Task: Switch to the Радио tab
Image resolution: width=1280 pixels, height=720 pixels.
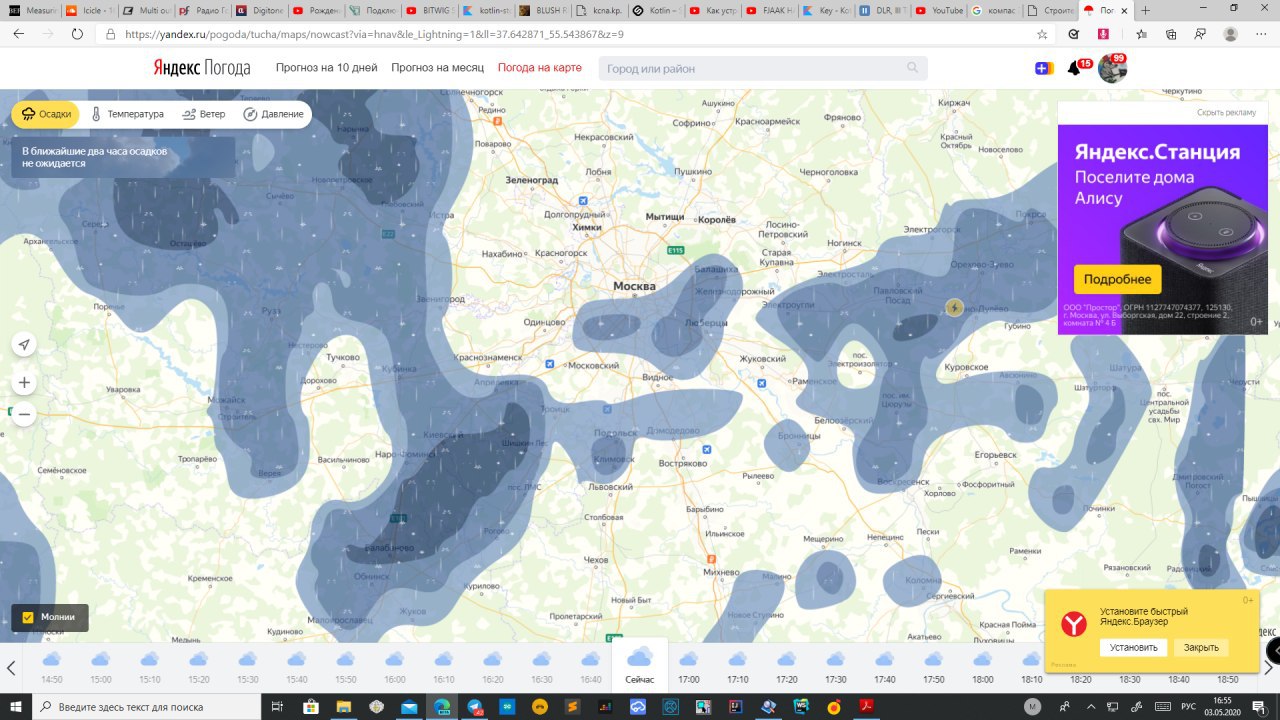Action: point(203,10)
